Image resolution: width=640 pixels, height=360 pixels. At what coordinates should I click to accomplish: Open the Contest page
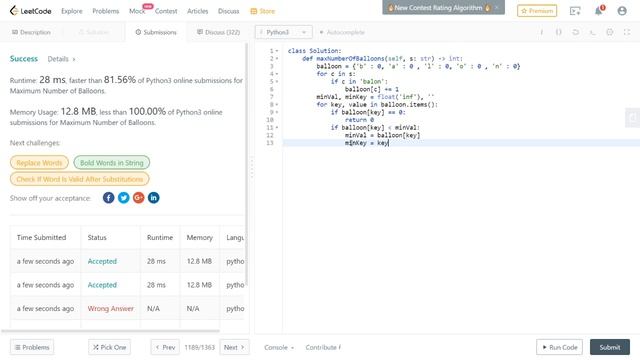pyautogui.click(x=166, y=11)
